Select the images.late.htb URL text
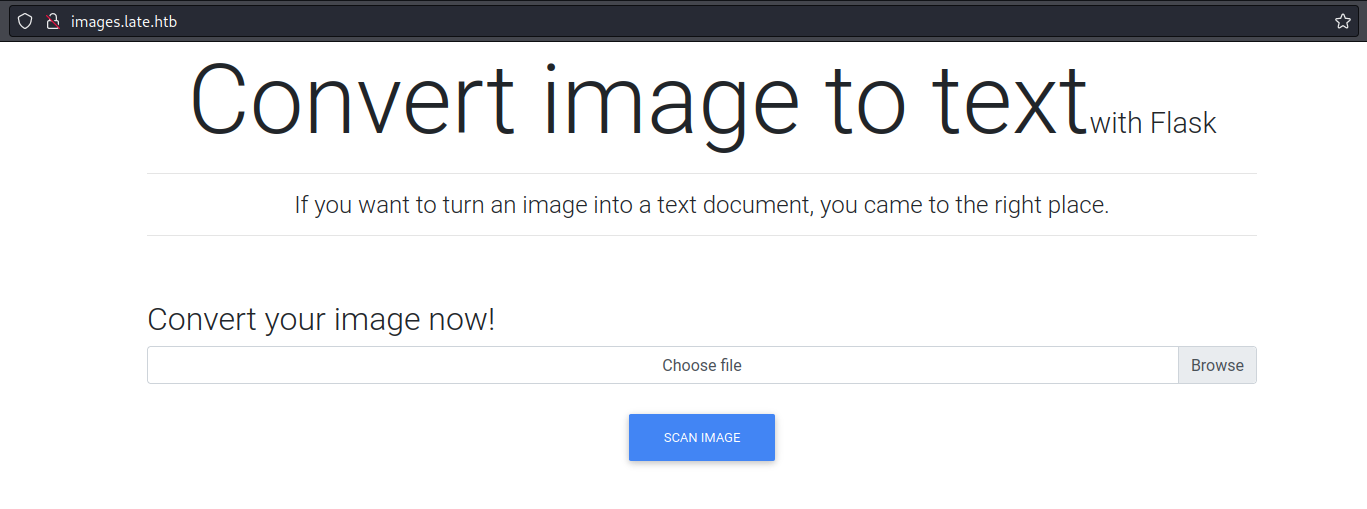This screenshot has height=509, width=1367. coord(124,21)
